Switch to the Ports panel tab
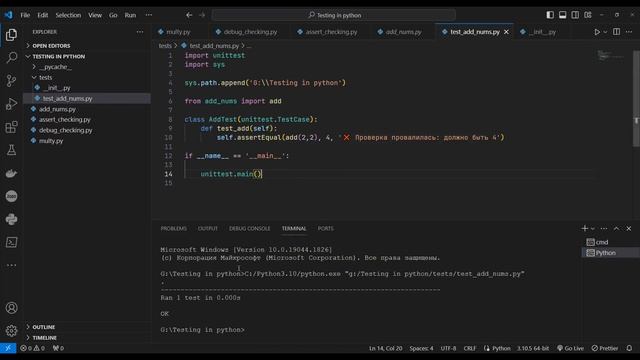The image size is (640, 360). [x=325, y=229]
